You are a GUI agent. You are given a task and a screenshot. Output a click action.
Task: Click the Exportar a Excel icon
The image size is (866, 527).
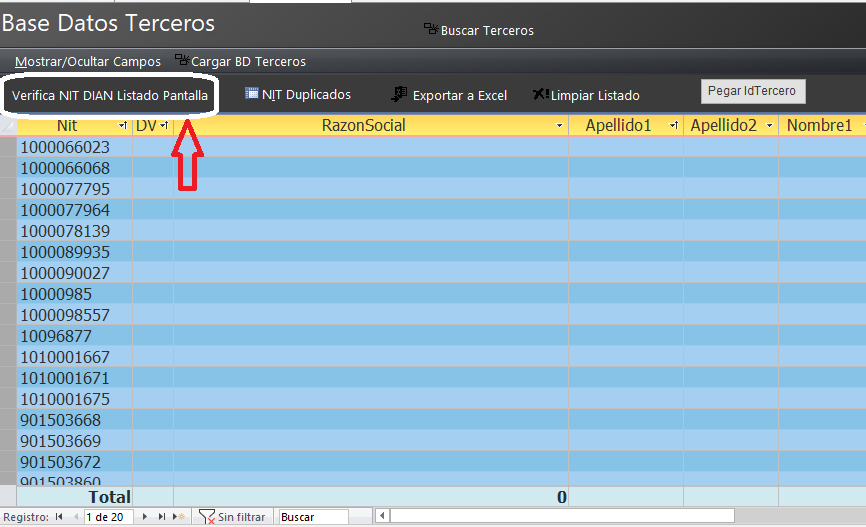pos(399,94)
